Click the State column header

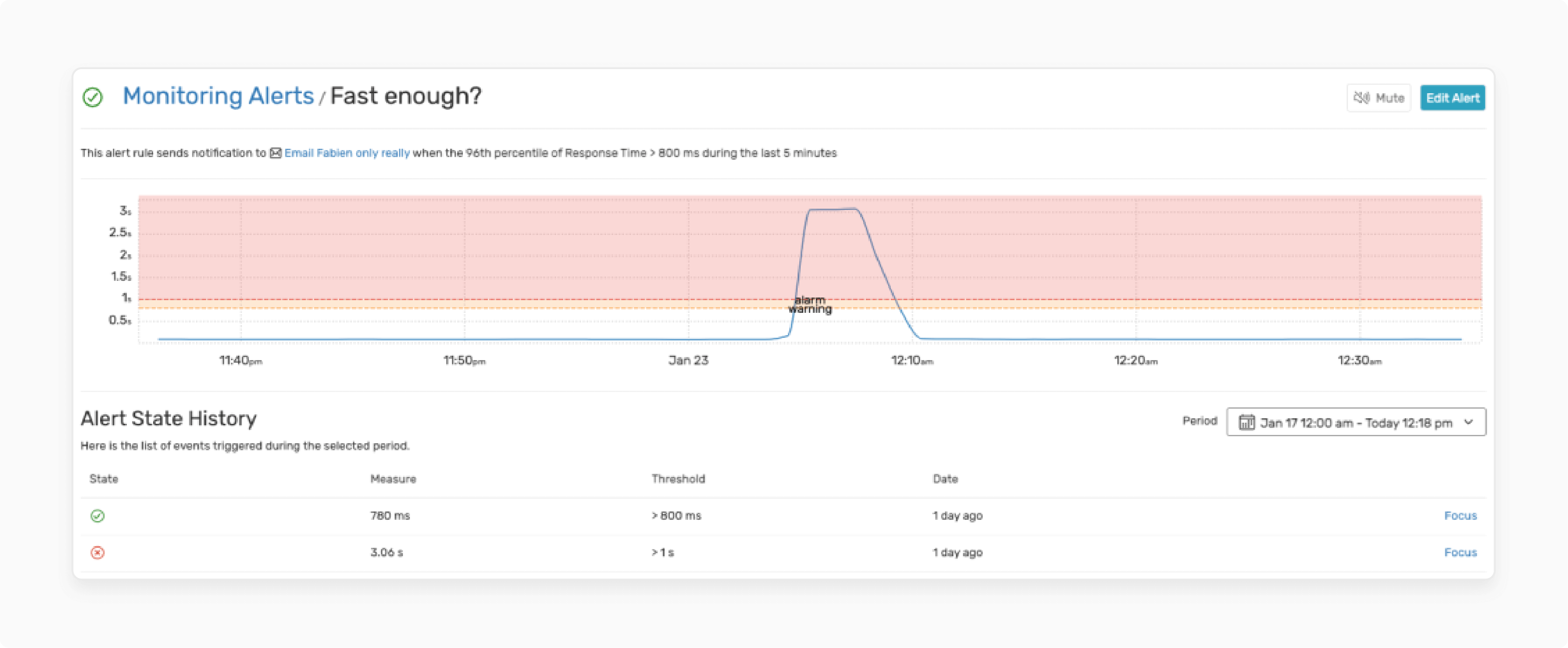point(104,479)
